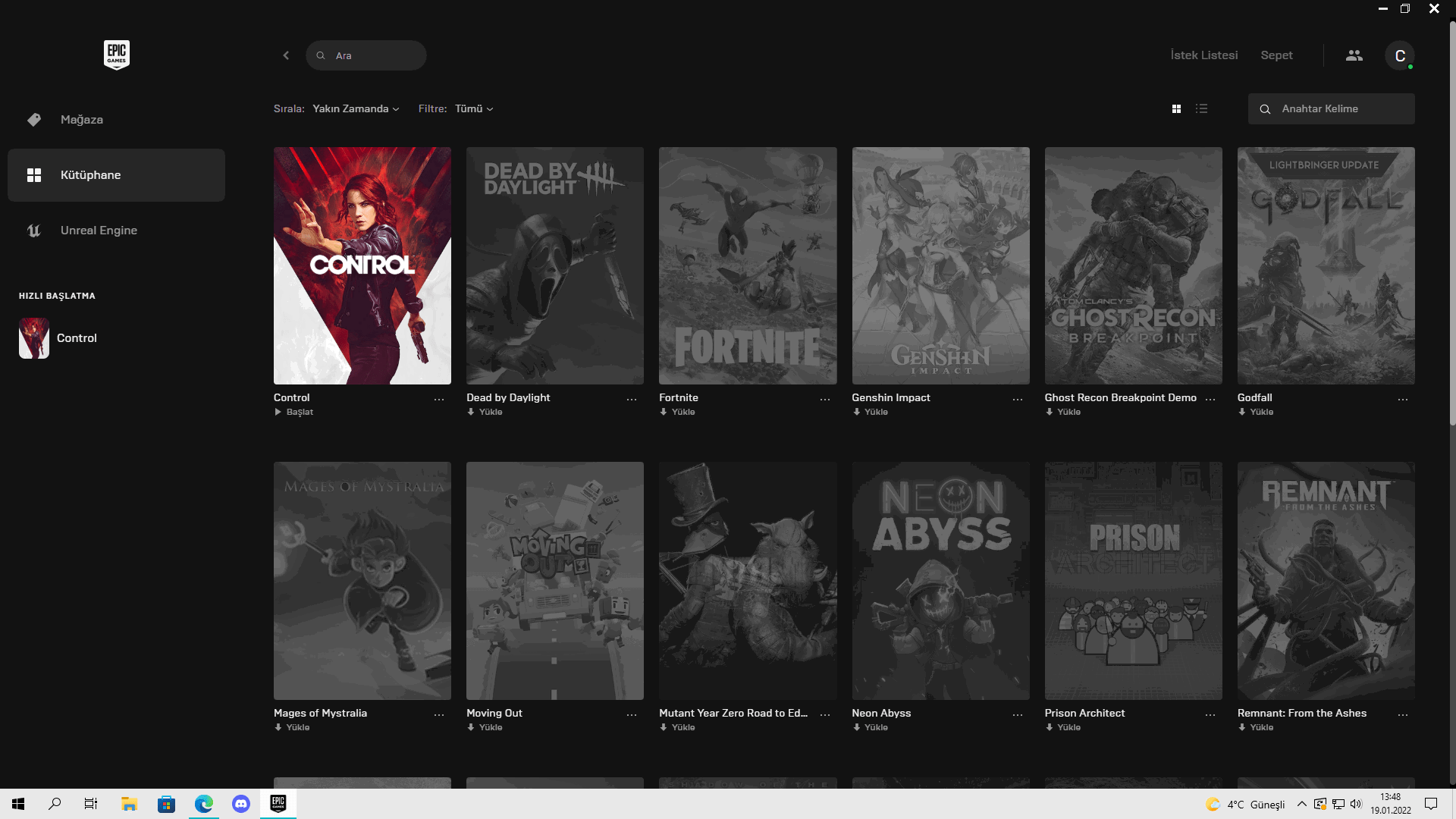
Task: Install Remnant: From the Ashes via Yükle
Action: [1256, 728]
